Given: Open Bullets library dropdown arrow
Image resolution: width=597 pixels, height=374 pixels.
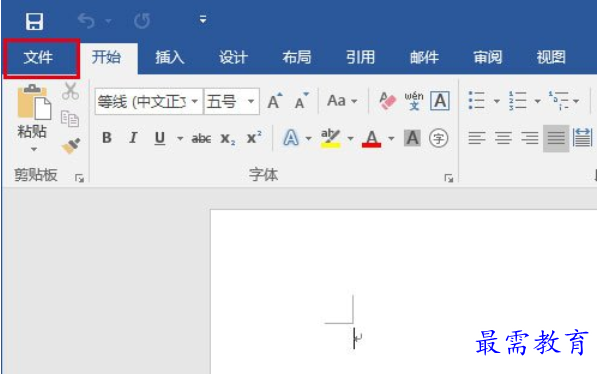Looking at the screenshot, I should click(x=496, y=101).
